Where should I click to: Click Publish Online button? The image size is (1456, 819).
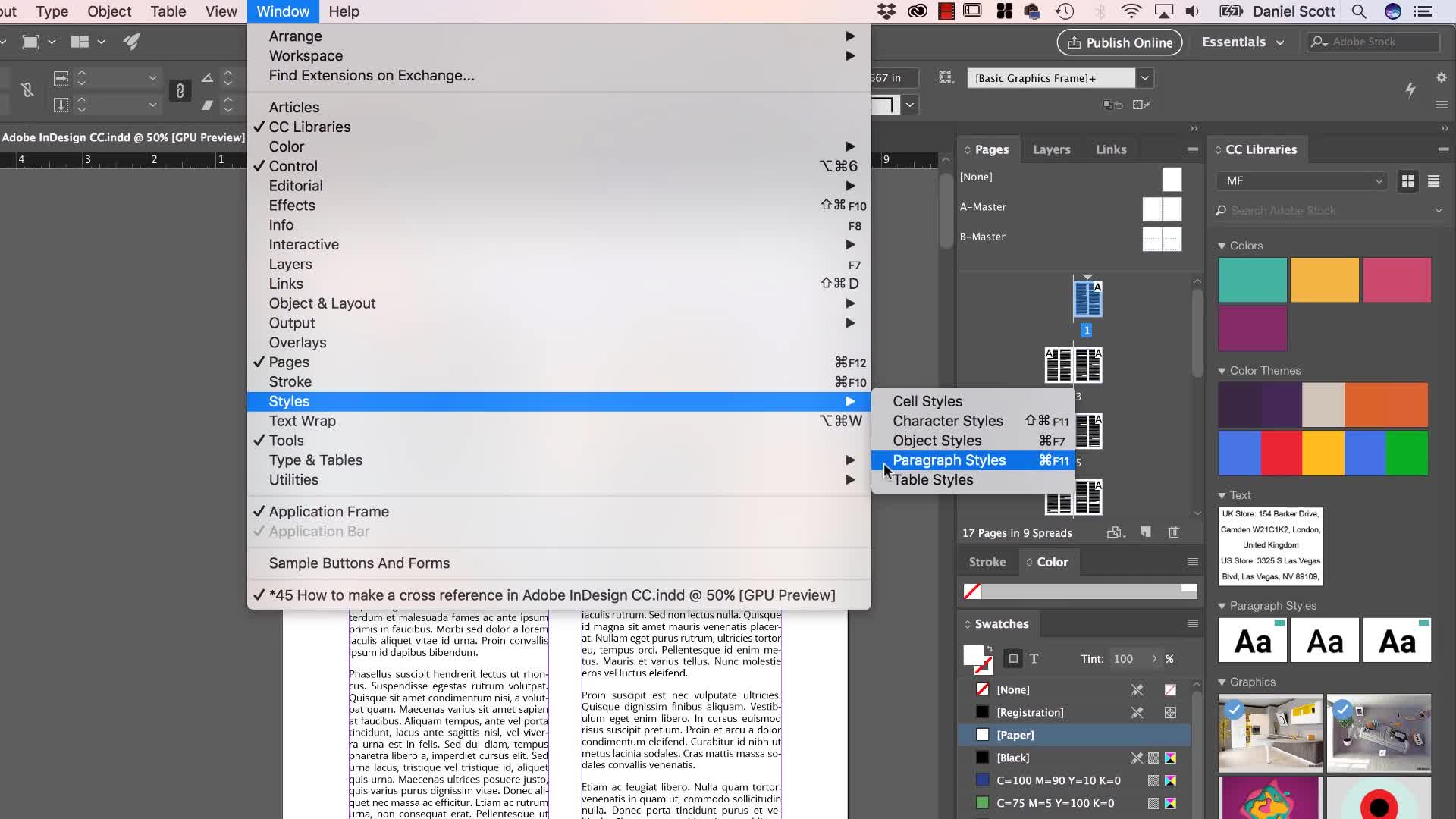coord(1120,42)
